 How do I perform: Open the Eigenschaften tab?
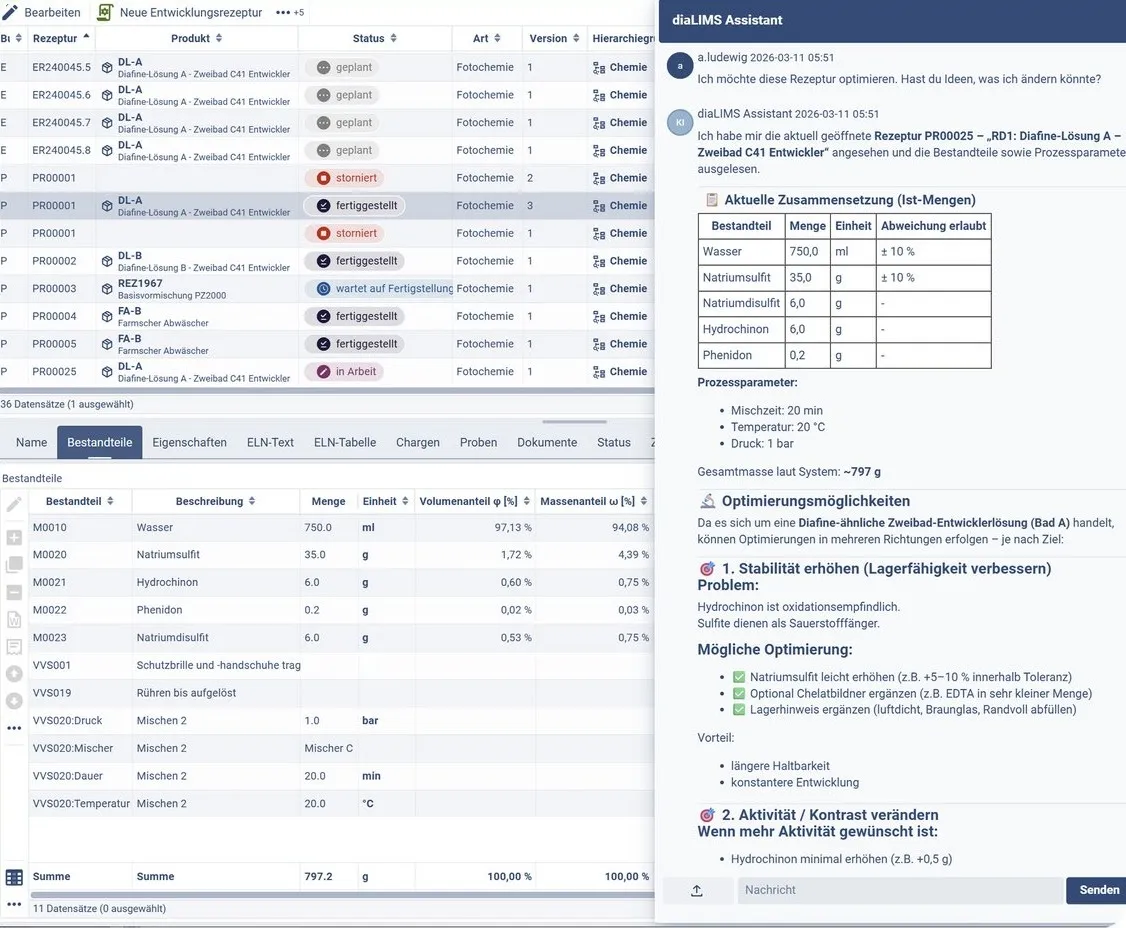click(x=190, y=442)
